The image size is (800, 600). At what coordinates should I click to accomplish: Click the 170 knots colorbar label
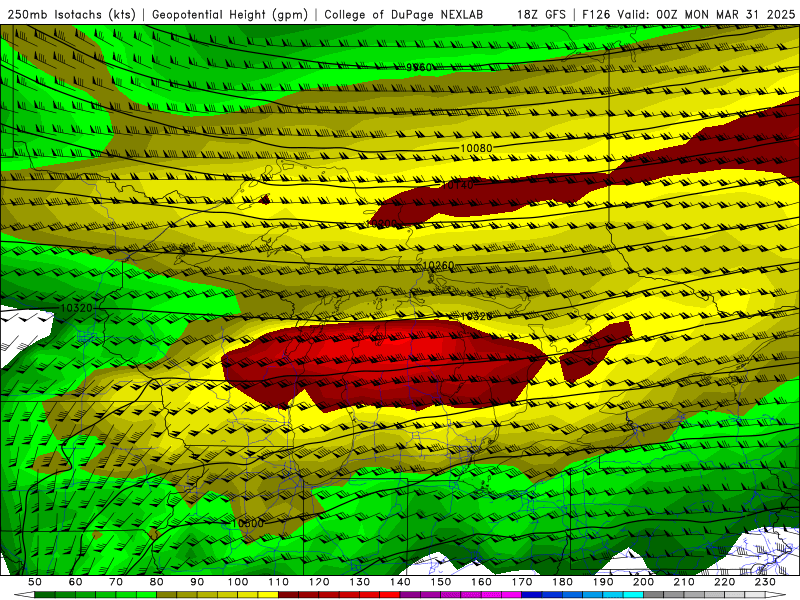click(522, 582)
